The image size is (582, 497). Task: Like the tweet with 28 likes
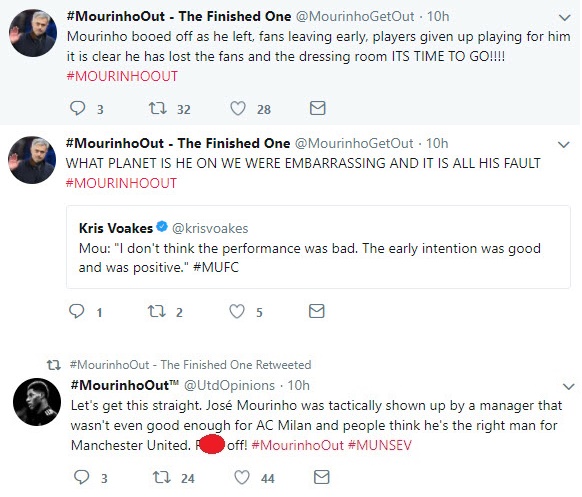tap(238, 108)
